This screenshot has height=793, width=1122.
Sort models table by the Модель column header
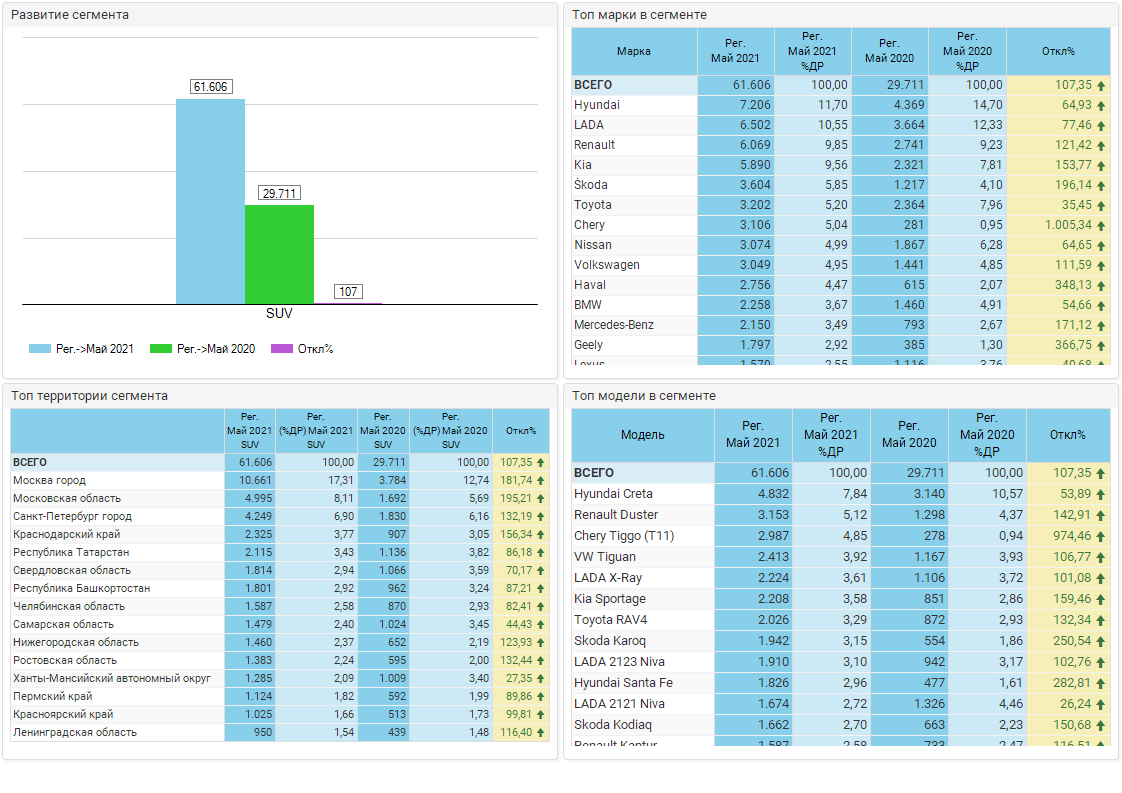(642, 435)
